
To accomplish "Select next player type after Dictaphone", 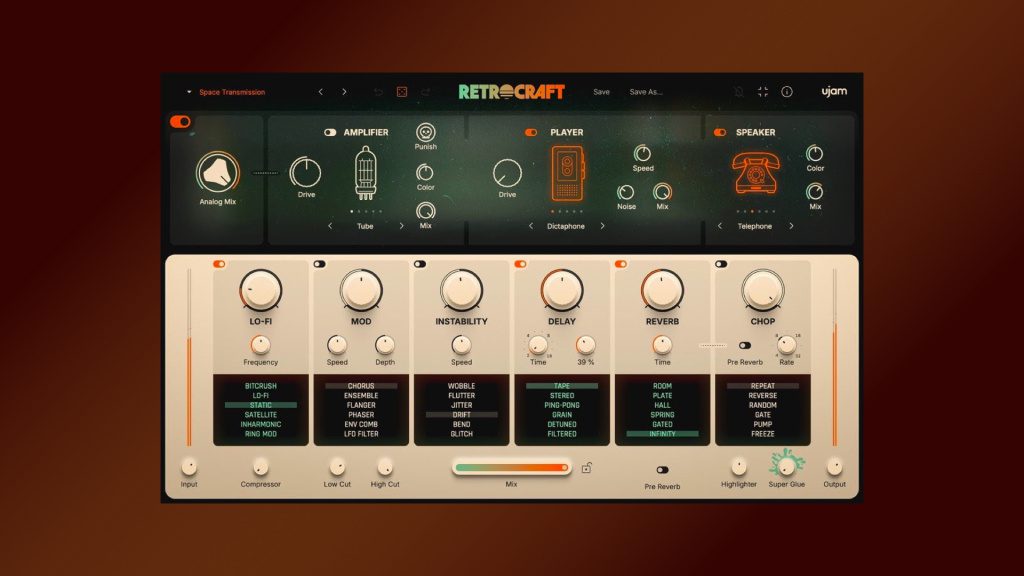I will point(602,226).
